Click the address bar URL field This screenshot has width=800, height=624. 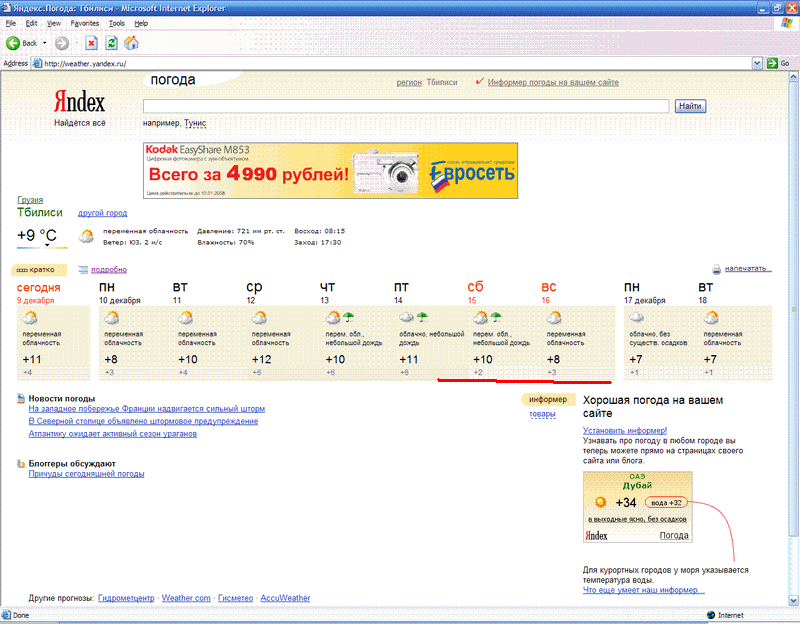[x=393, y=64]
